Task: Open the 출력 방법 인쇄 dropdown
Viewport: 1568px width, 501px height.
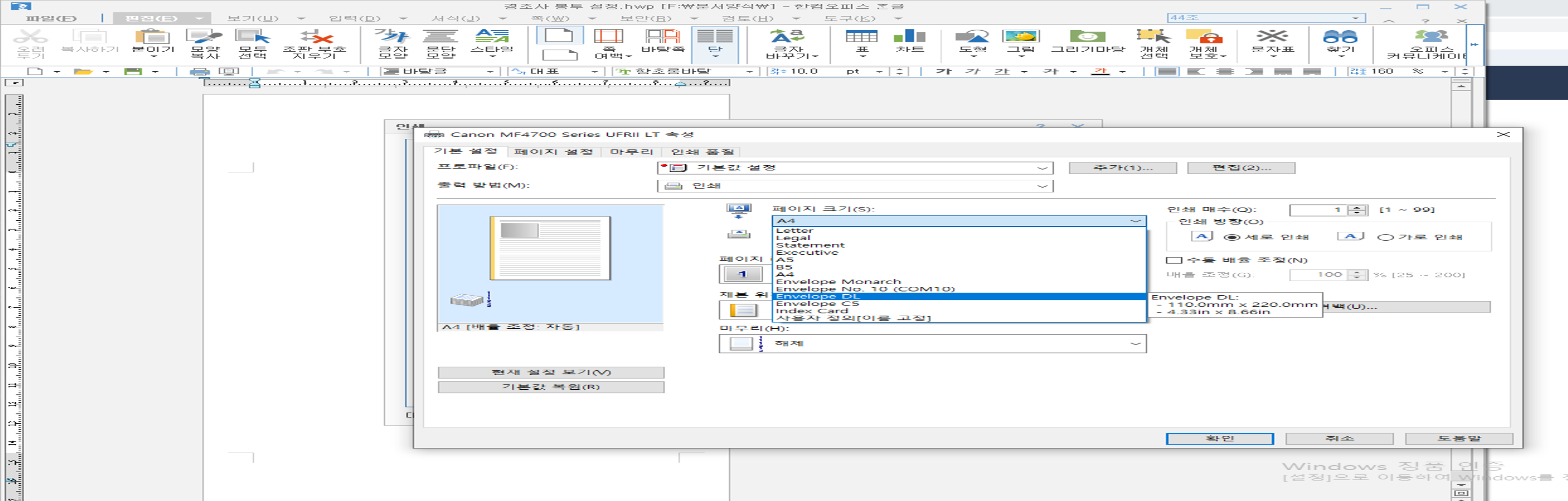Action: (x=1042, y=186)
